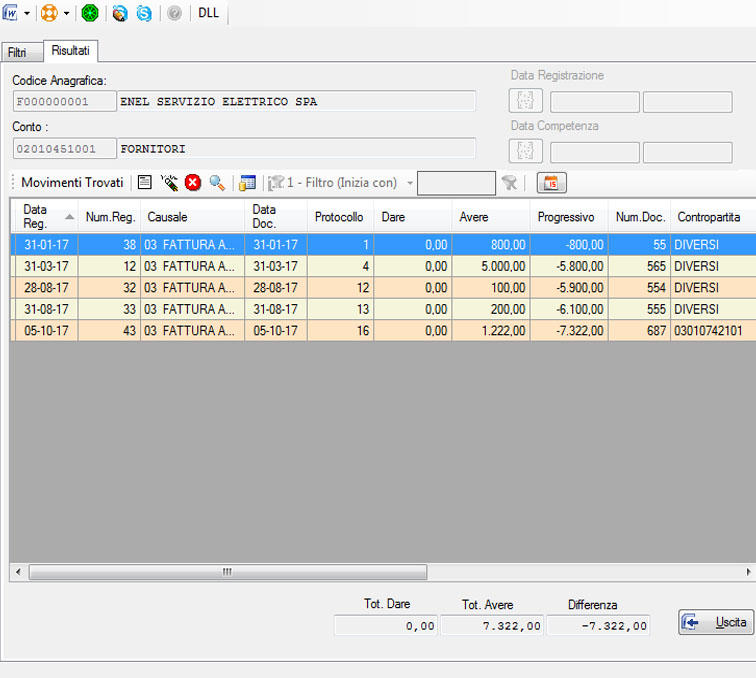Click the Contropartita cell 03010742101

click(x=713, y=331)
